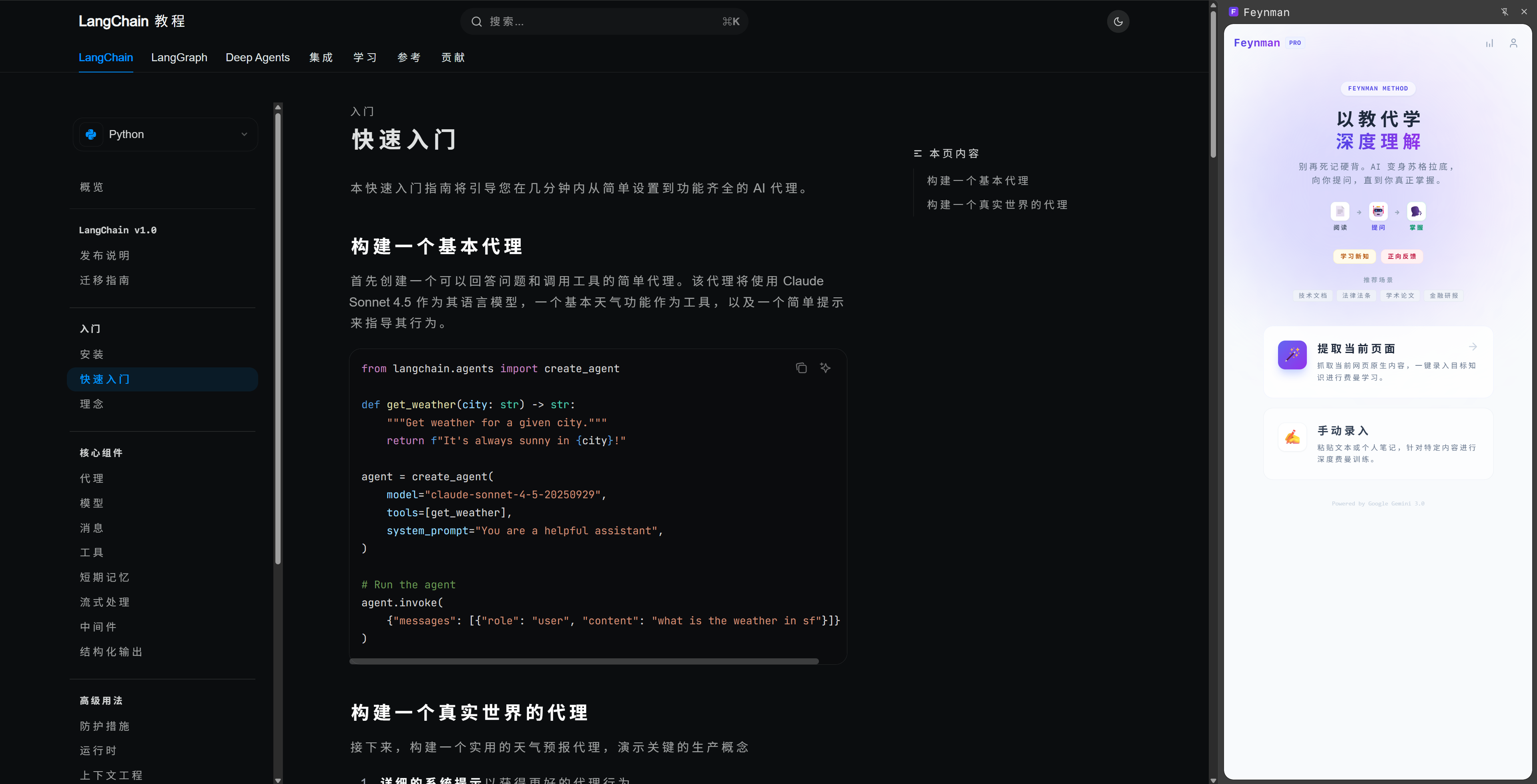The image size is (1537, 784).
Task: Open the Feynman statistics bar chart icon
Action: [x=1489, y=43]
